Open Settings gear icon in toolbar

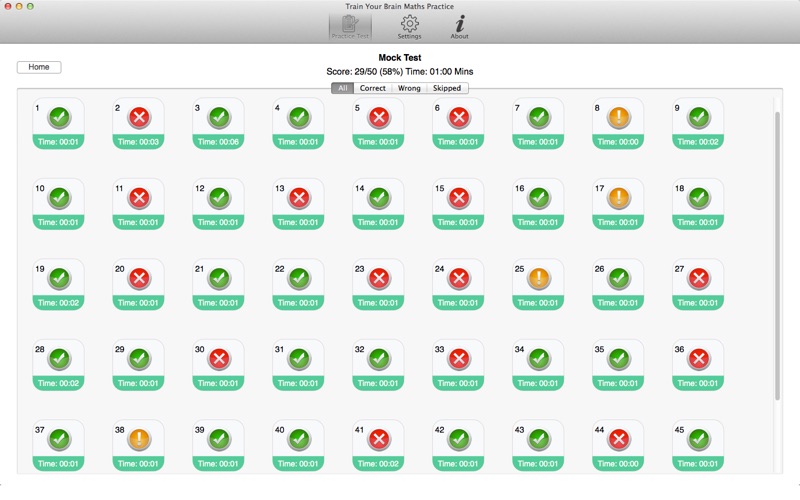[x=409, y=27]
